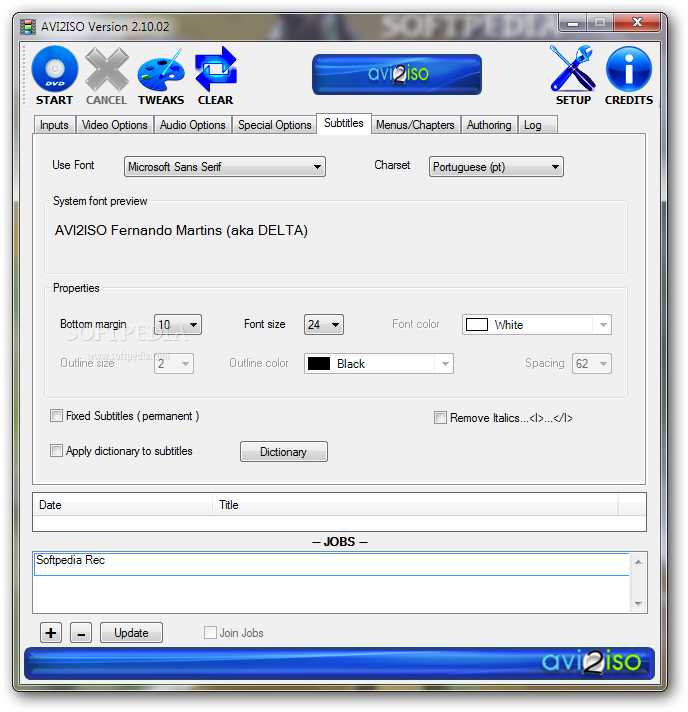
Task: Click the black outline color swatch
Action: point(319,364)
